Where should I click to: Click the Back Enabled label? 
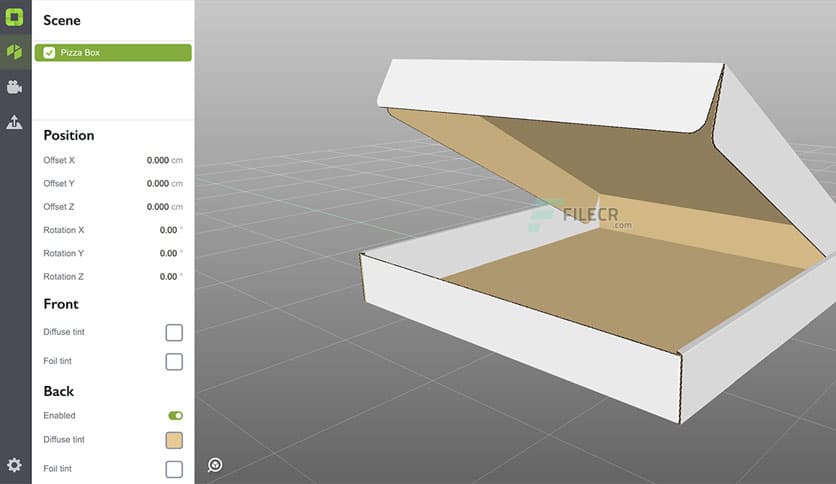click(x=59, y=415)
